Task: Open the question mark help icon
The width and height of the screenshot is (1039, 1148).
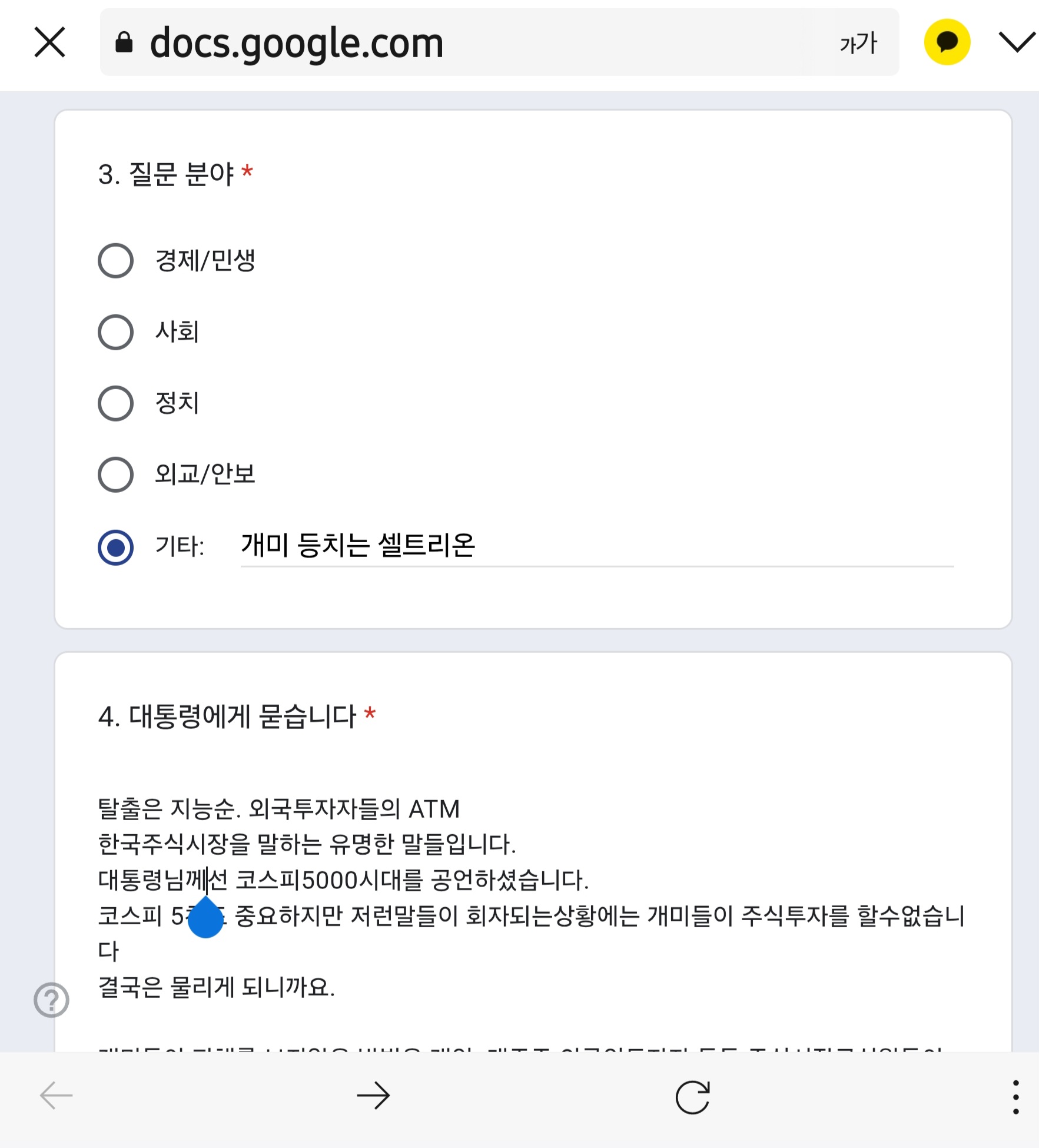Action: [x=51, y=1000]
